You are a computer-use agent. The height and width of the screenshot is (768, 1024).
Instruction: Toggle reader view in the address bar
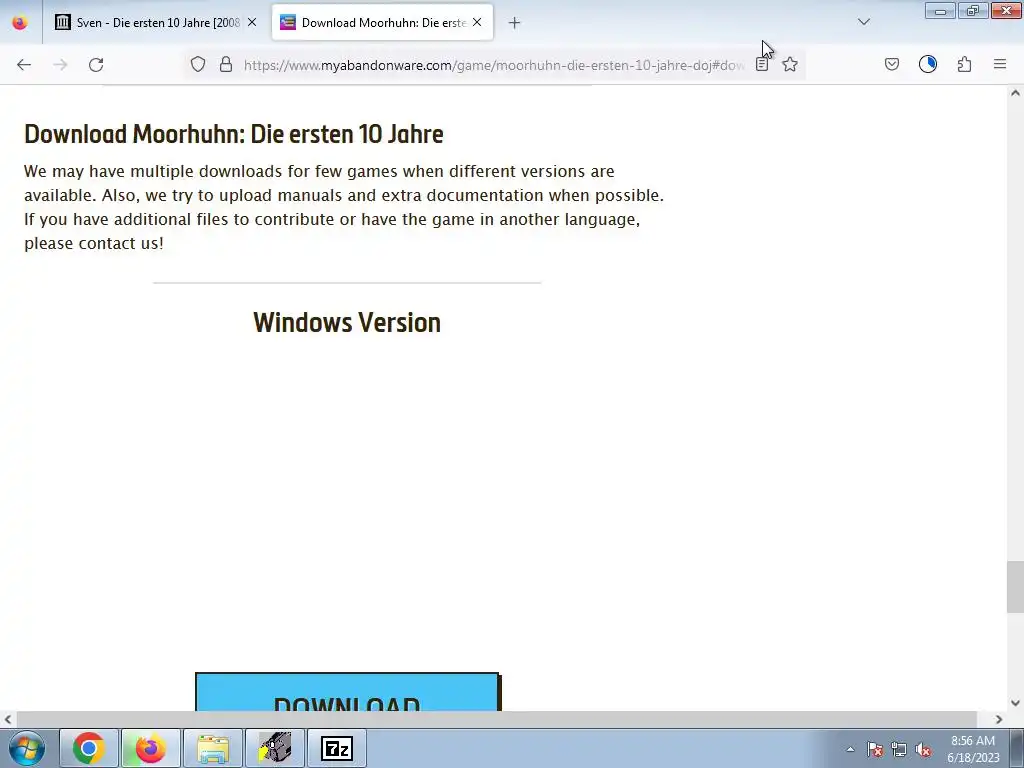click(761, 64)
